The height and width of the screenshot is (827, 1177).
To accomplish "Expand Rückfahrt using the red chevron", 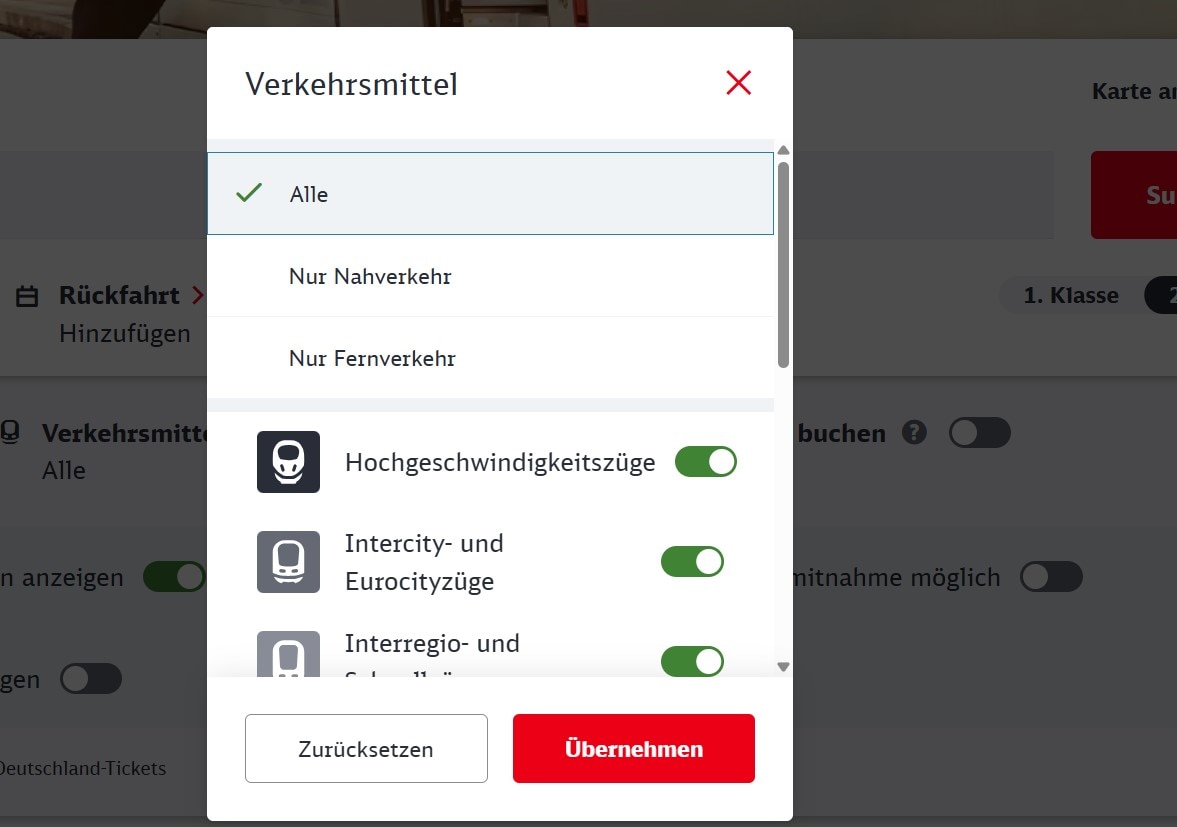I will click(x=197, y=295).
